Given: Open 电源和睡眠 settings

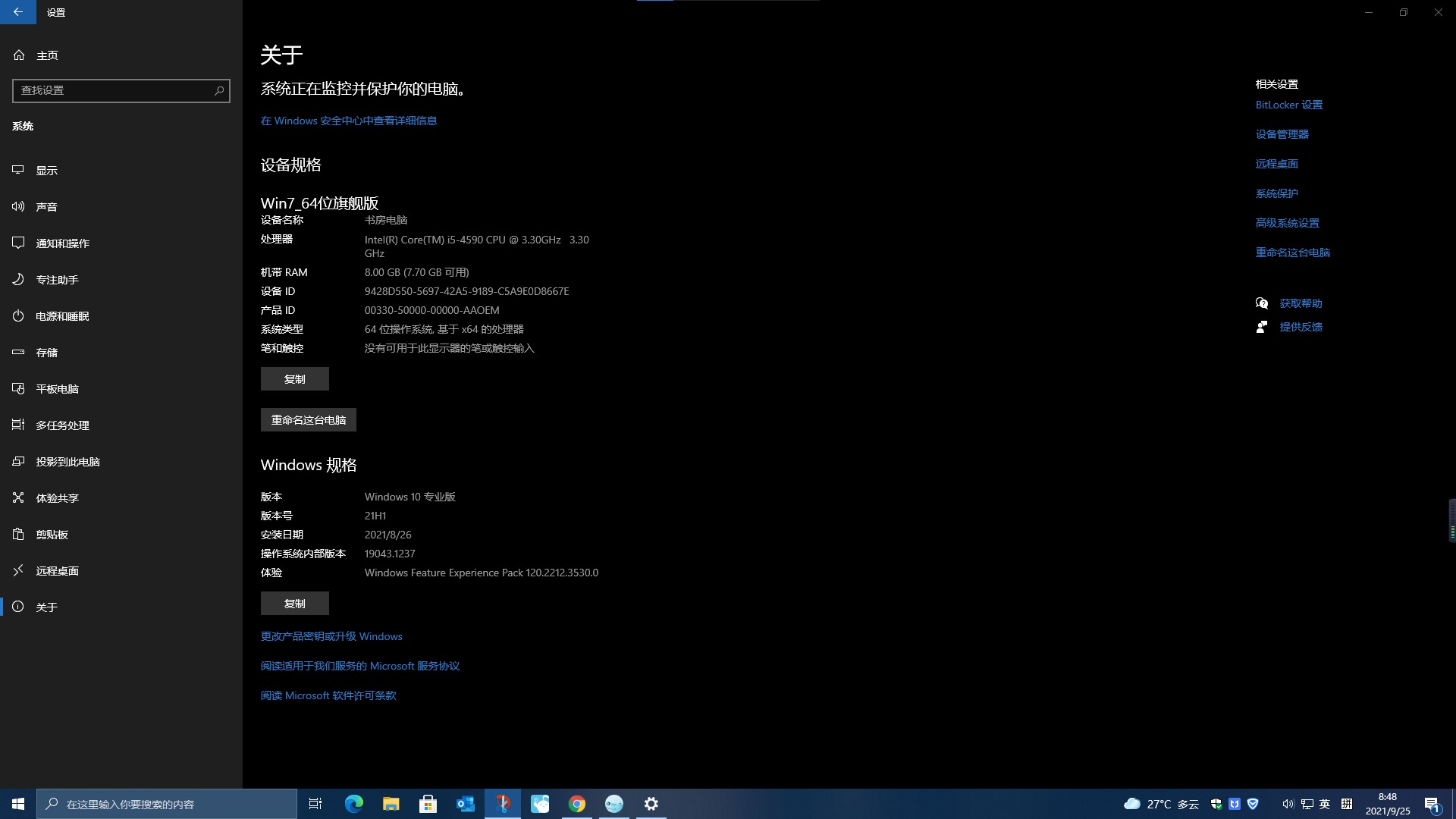Looking at the screenshot, I should tap(121, 316).
